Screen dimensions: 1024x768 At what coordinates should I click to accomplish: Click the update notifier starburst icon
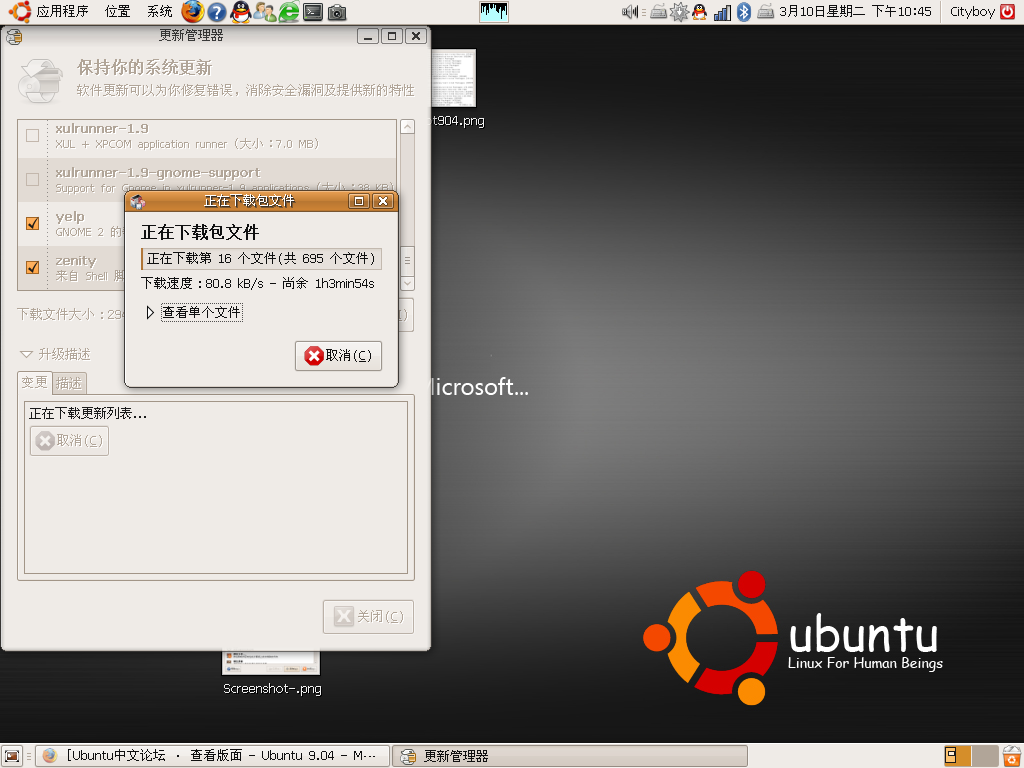[679, 12]
